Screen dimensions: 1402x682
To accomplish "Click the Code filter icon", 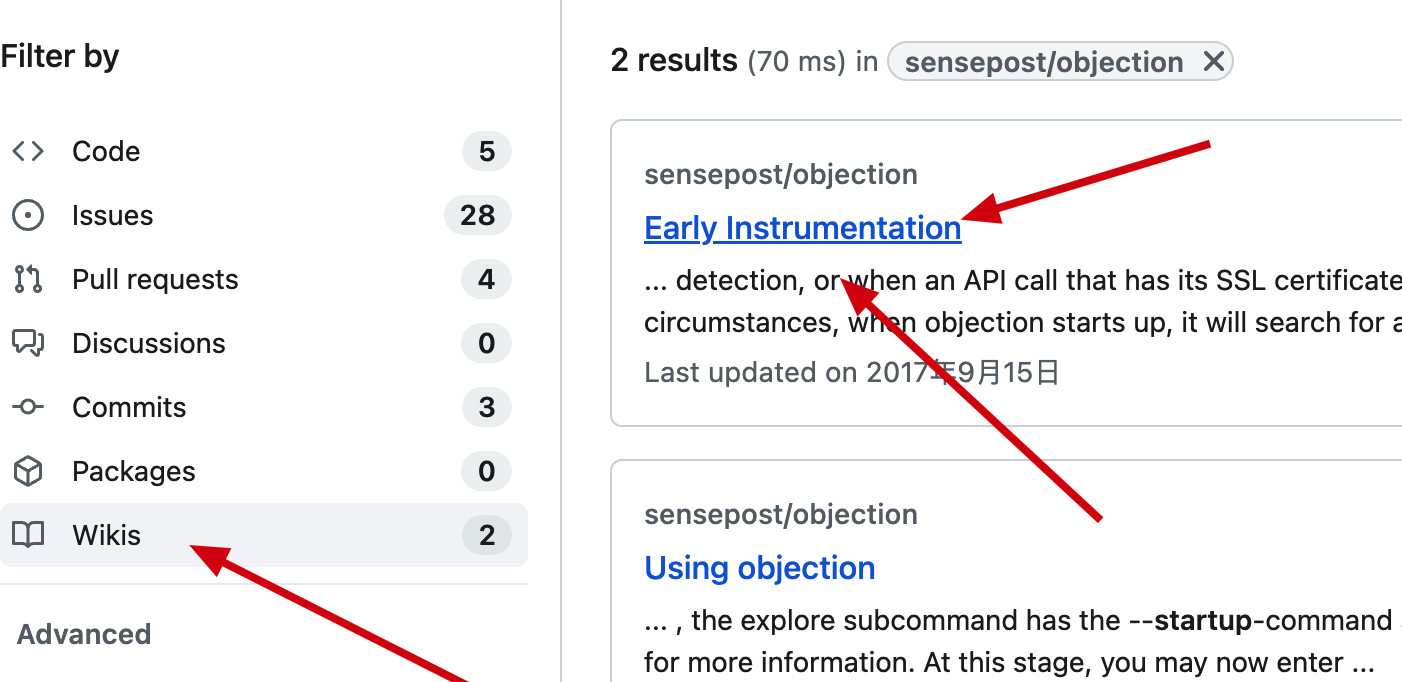I will [28, 151].
